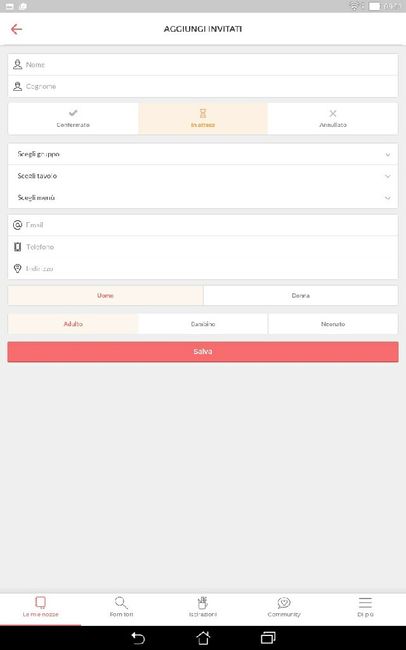Tap the Annullato X icon
This screenshot has height=650, width=406.
pyautogui.click(x=333, y=113)
